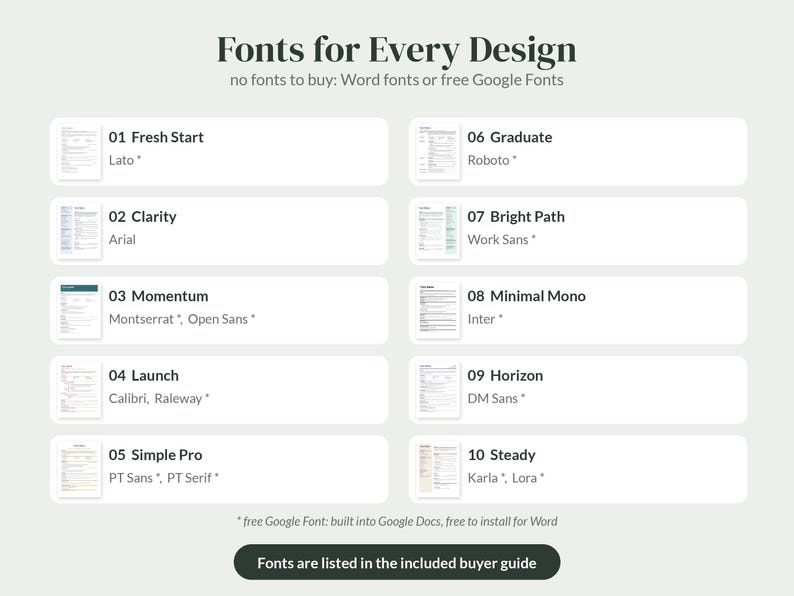The image size is (794, 596).
Task: Open the Momentum template thumbnail
Action: click(x=79, y=310)
